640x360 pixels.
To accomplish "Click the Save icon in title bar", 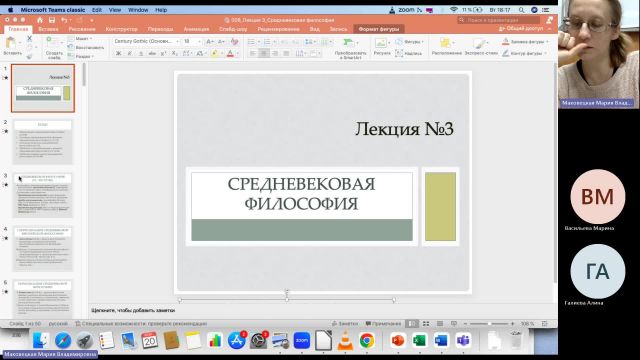I will tap(52, 20).
